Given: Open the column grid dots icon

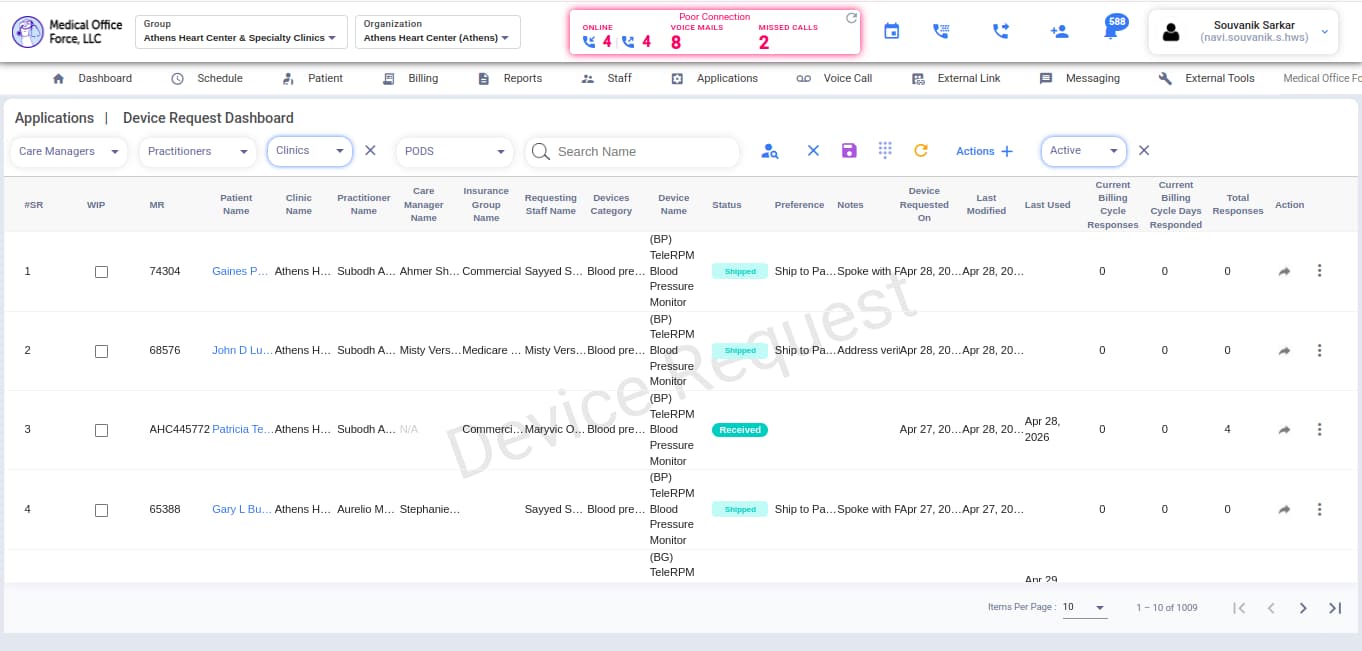Looking at the screenshot, I should pyautogui.click(x=885, y=150).
